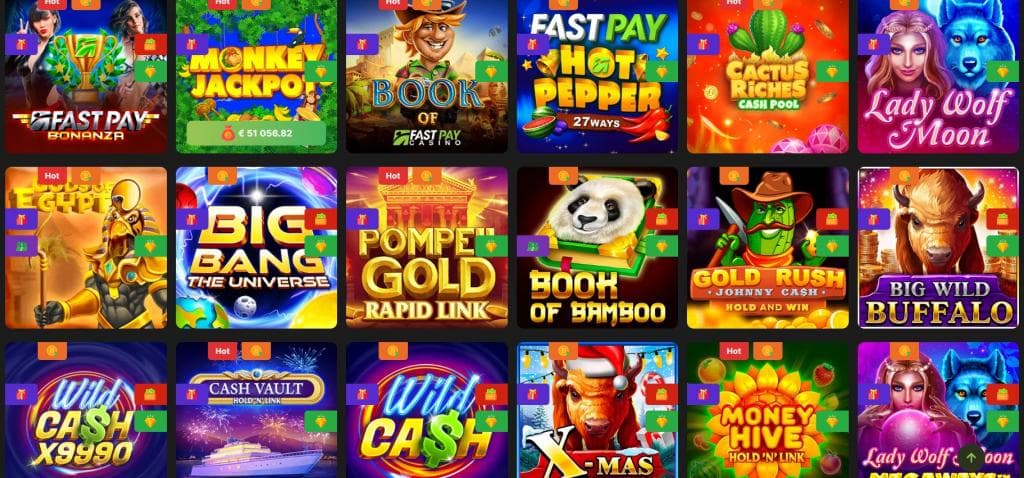Open the Book of Bamboo game
Viewport: 1024px width, 478px height.
598,247
